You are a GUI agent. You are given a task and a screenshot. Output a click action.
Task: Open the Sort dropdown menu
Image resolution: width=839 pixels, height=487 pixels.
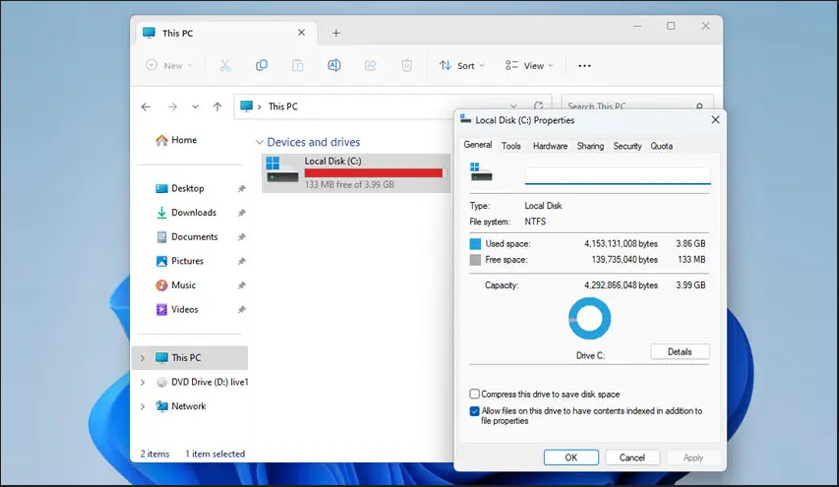[461, 66]
